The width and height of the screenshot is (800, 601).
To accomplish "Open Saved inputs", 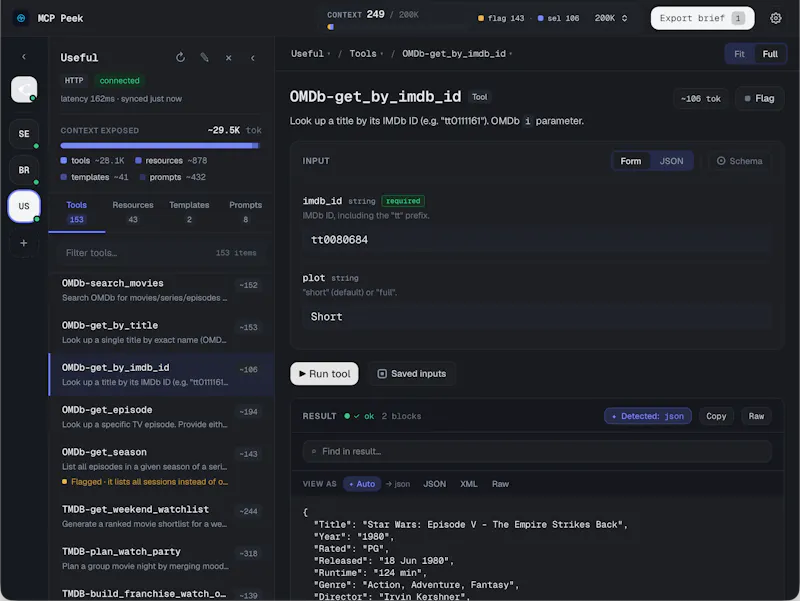I will (x=412, y=374).
